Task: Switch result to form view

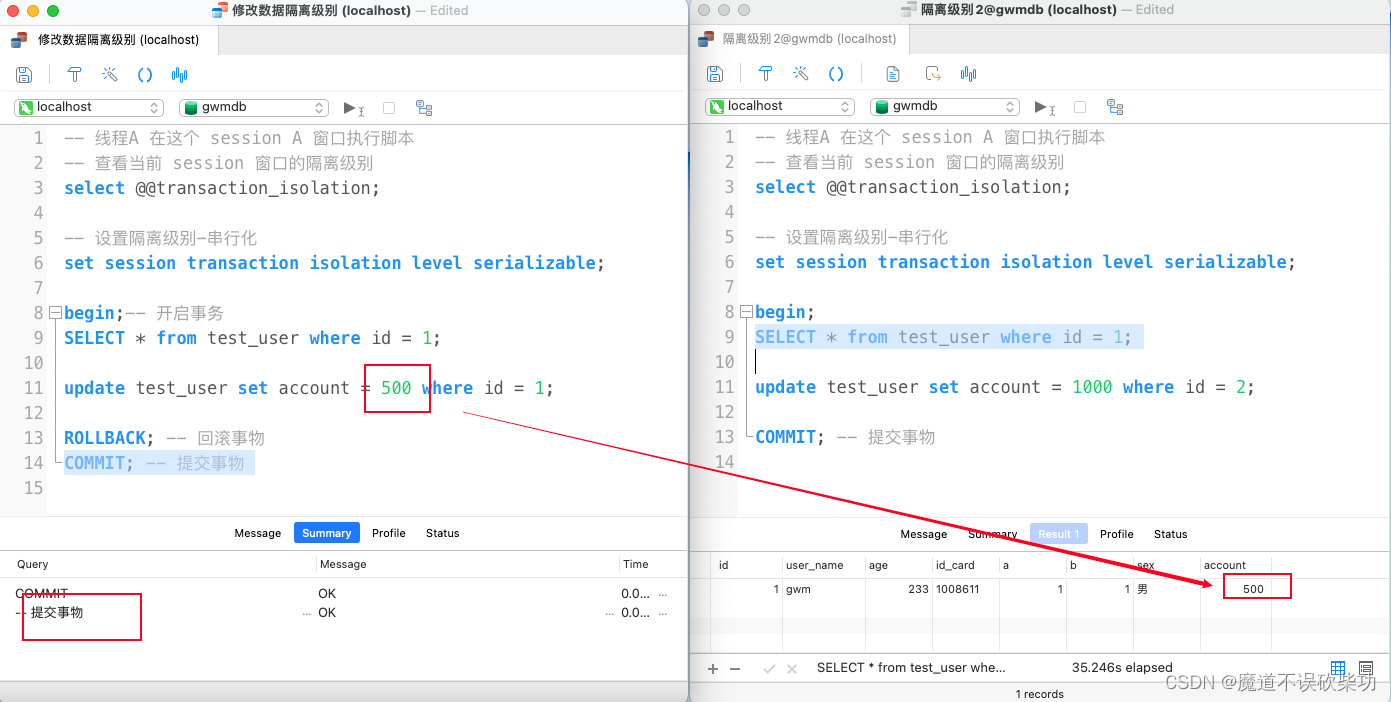Action: click(x=1366, y=668)
